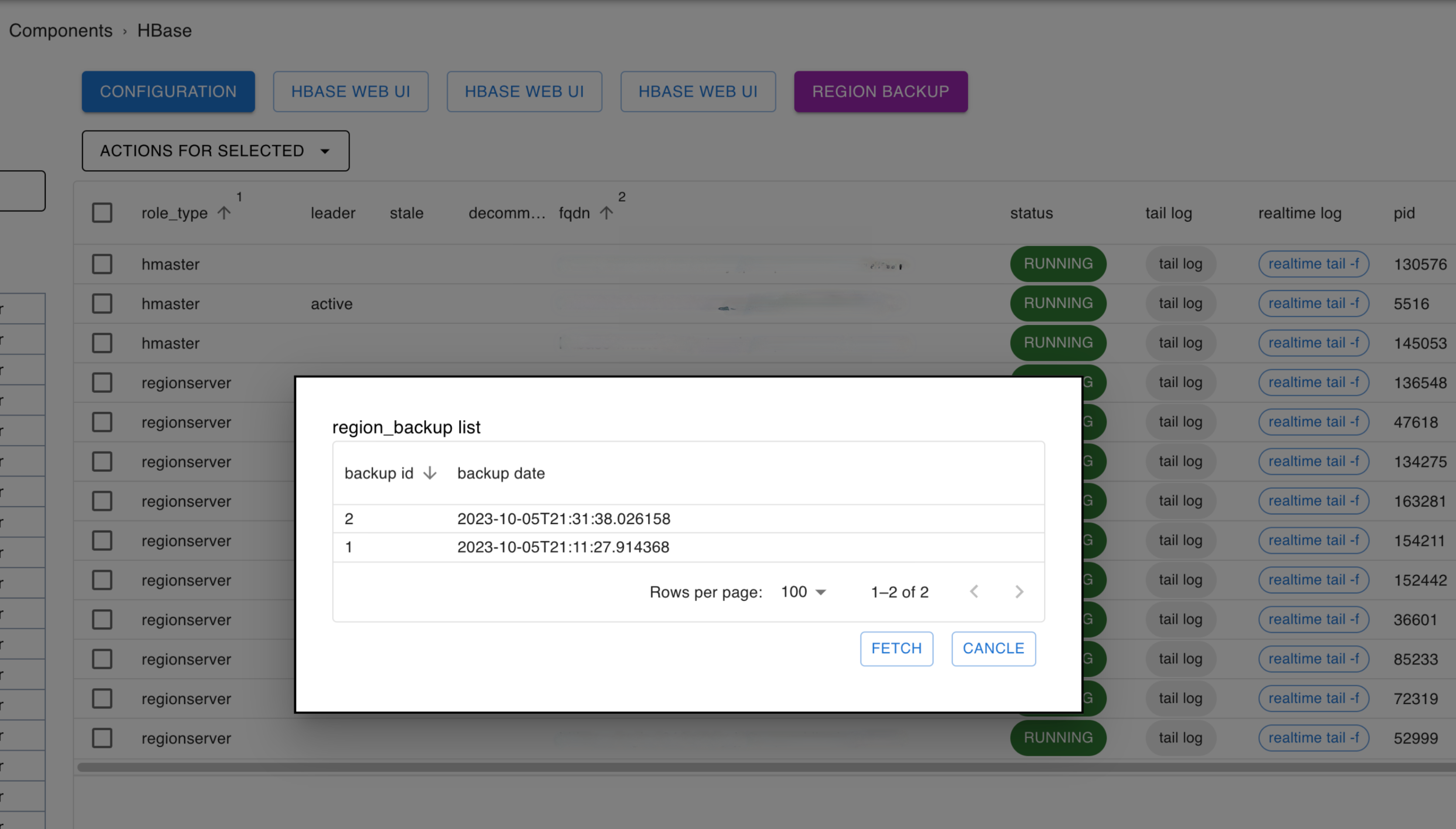Click the leader column header

pos(333,213)
